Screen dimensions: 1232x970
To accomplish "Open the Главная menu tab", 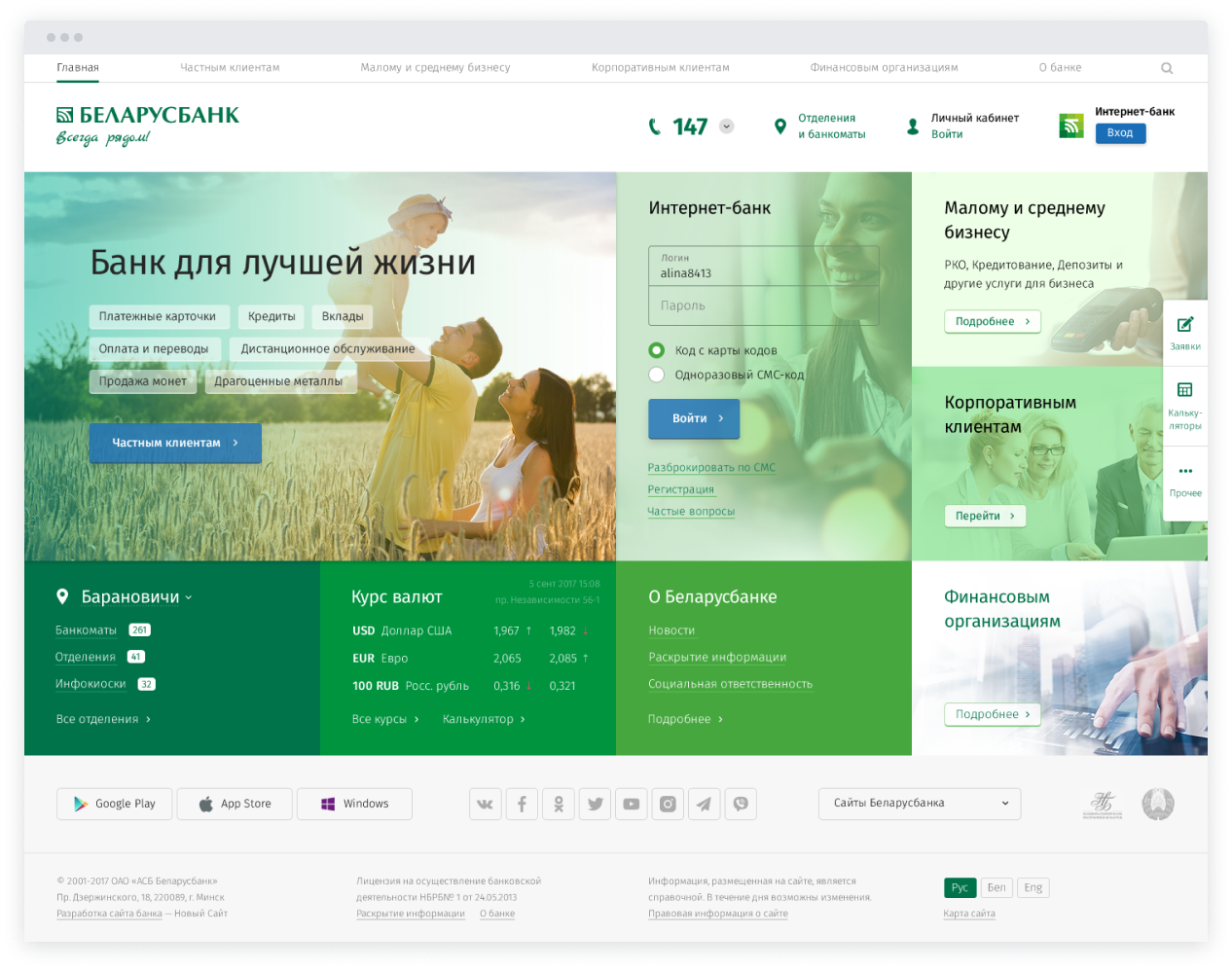I will pos(78,68).
